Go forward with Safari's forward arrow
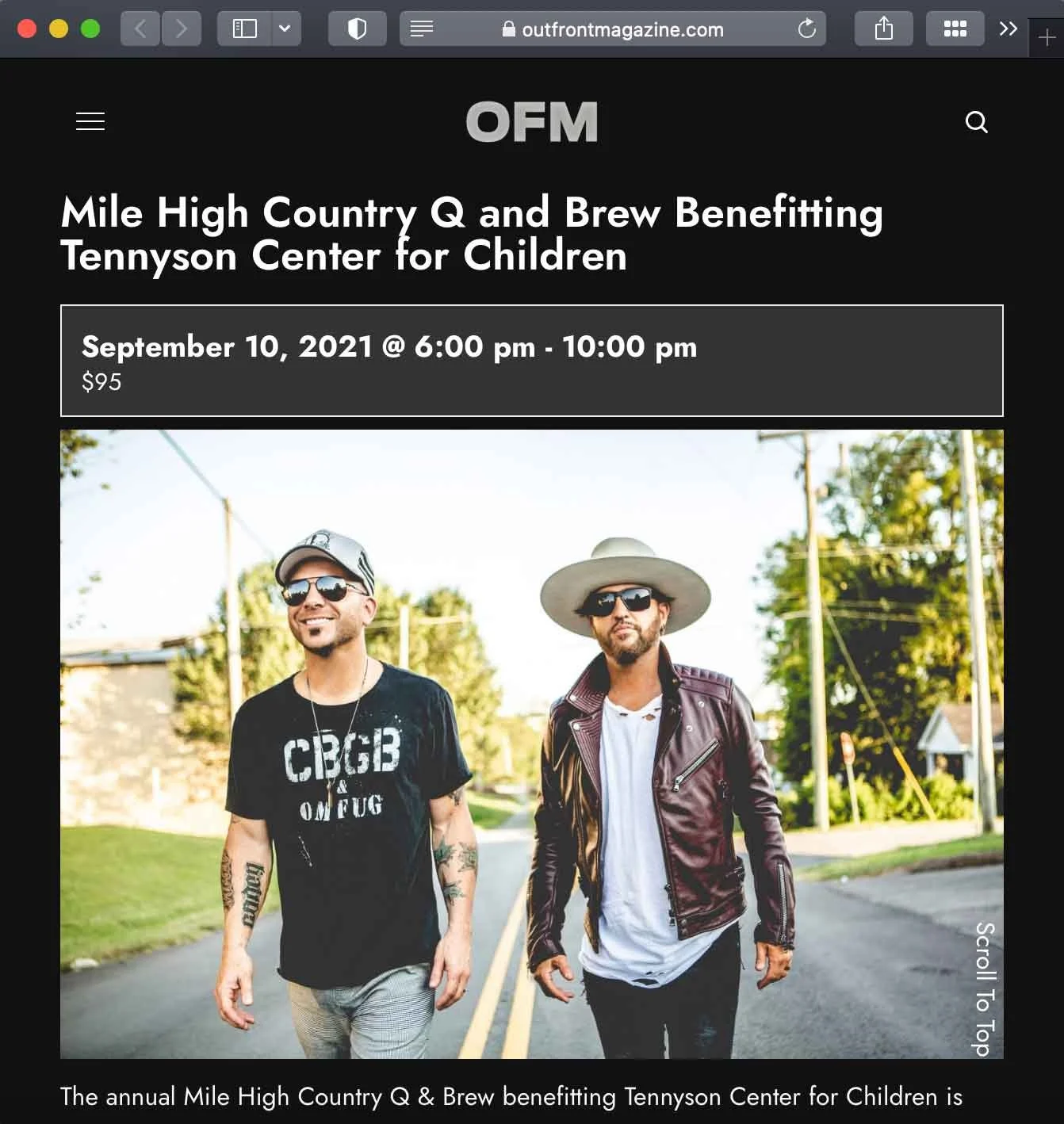The height and width of the screenshot is (1124, 1064). tap(182, 29)
